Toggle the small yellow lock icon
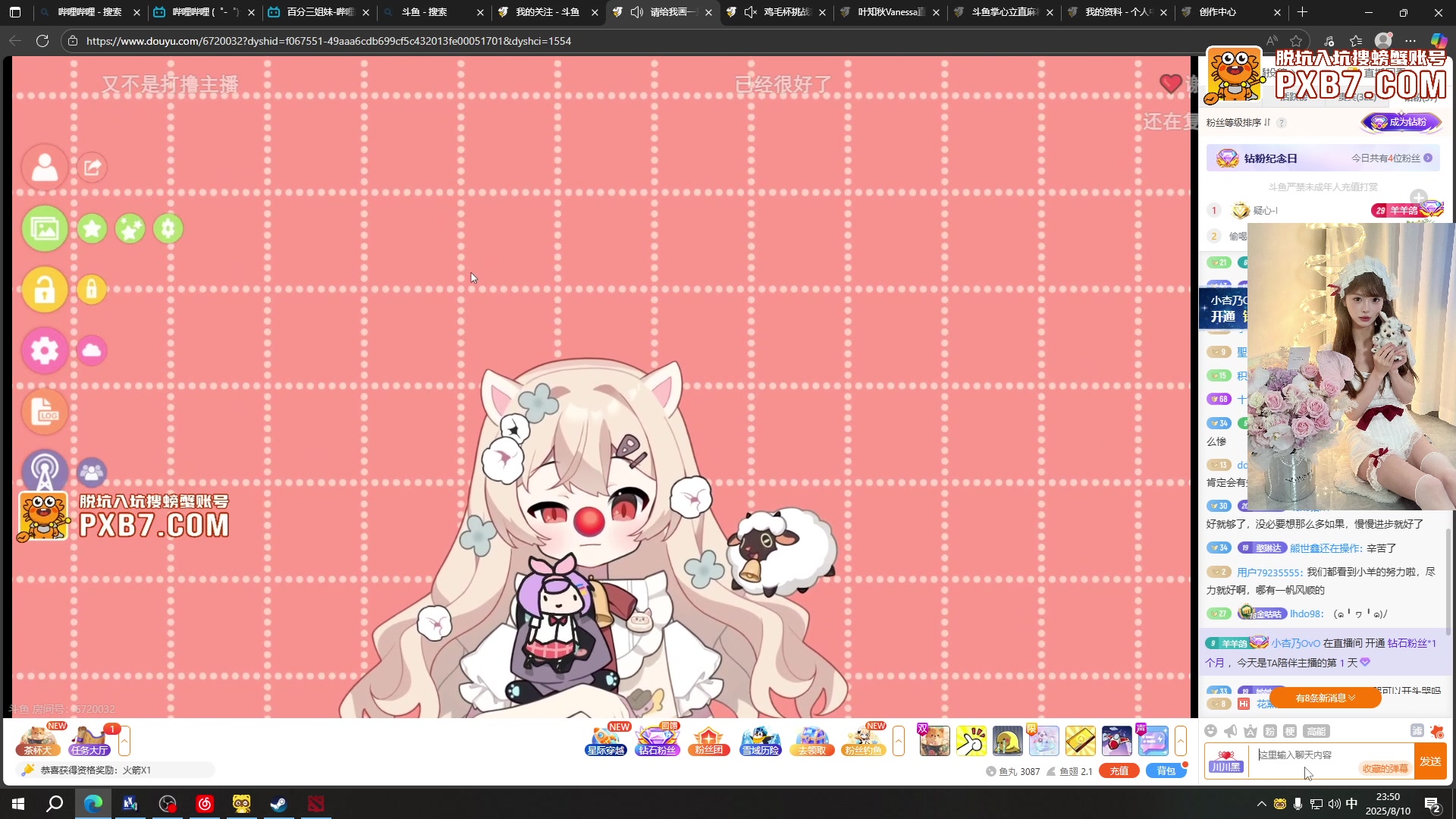The height and width of the screenshot is (819, 1456). (x=92, y=289)
